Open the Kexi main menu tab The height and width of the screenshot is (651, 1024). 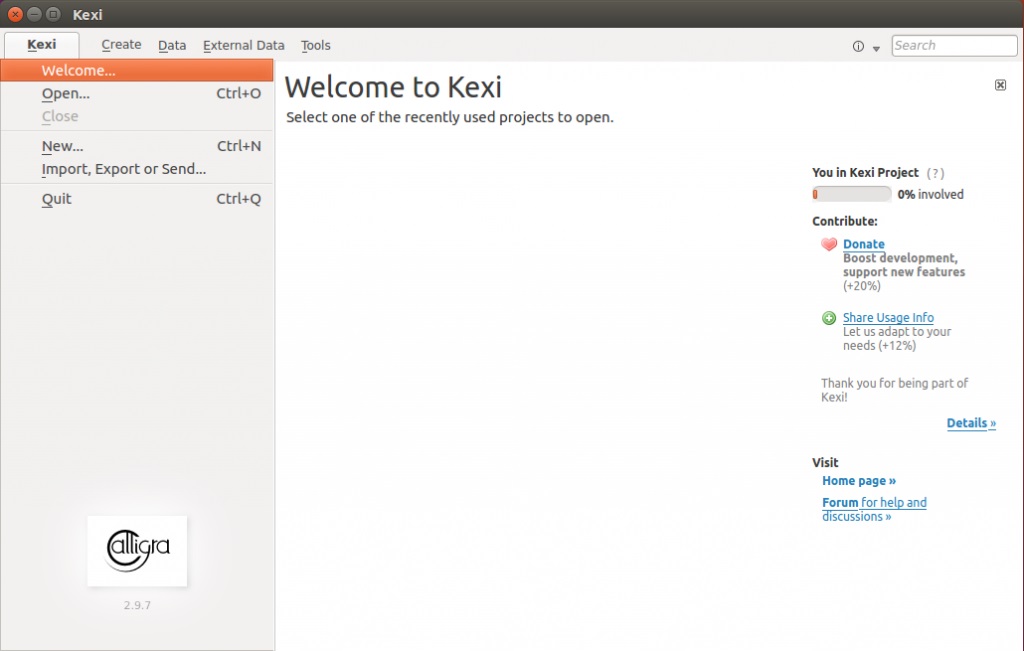pos(42,45)
